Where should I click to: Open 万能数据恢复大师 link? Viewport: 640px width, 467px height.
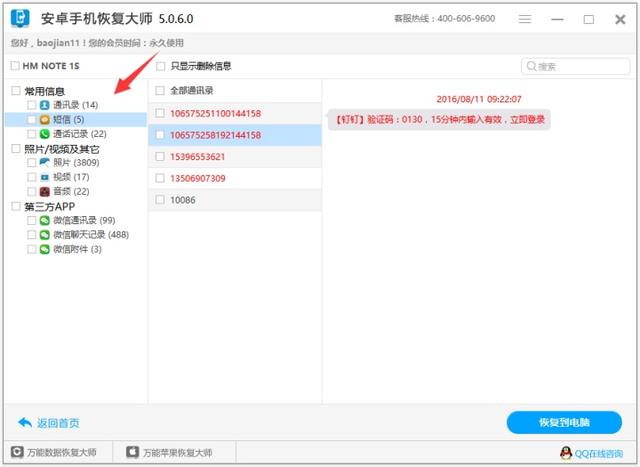(62, 452)
